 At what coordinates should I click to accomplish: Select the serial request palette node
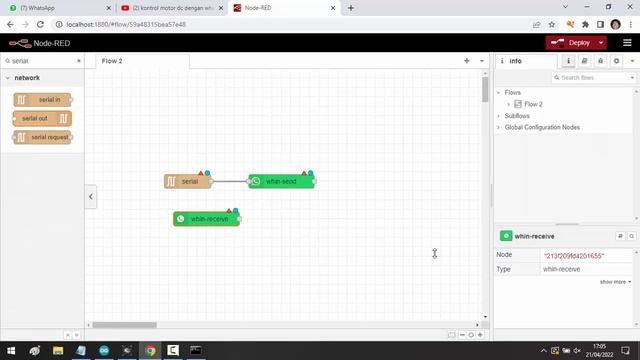click(x=42, y=137)
